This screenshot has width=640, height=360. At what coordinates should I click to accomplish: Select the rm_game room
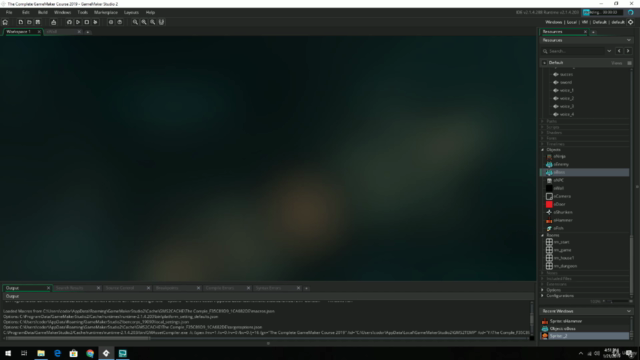tap(562, 250)
